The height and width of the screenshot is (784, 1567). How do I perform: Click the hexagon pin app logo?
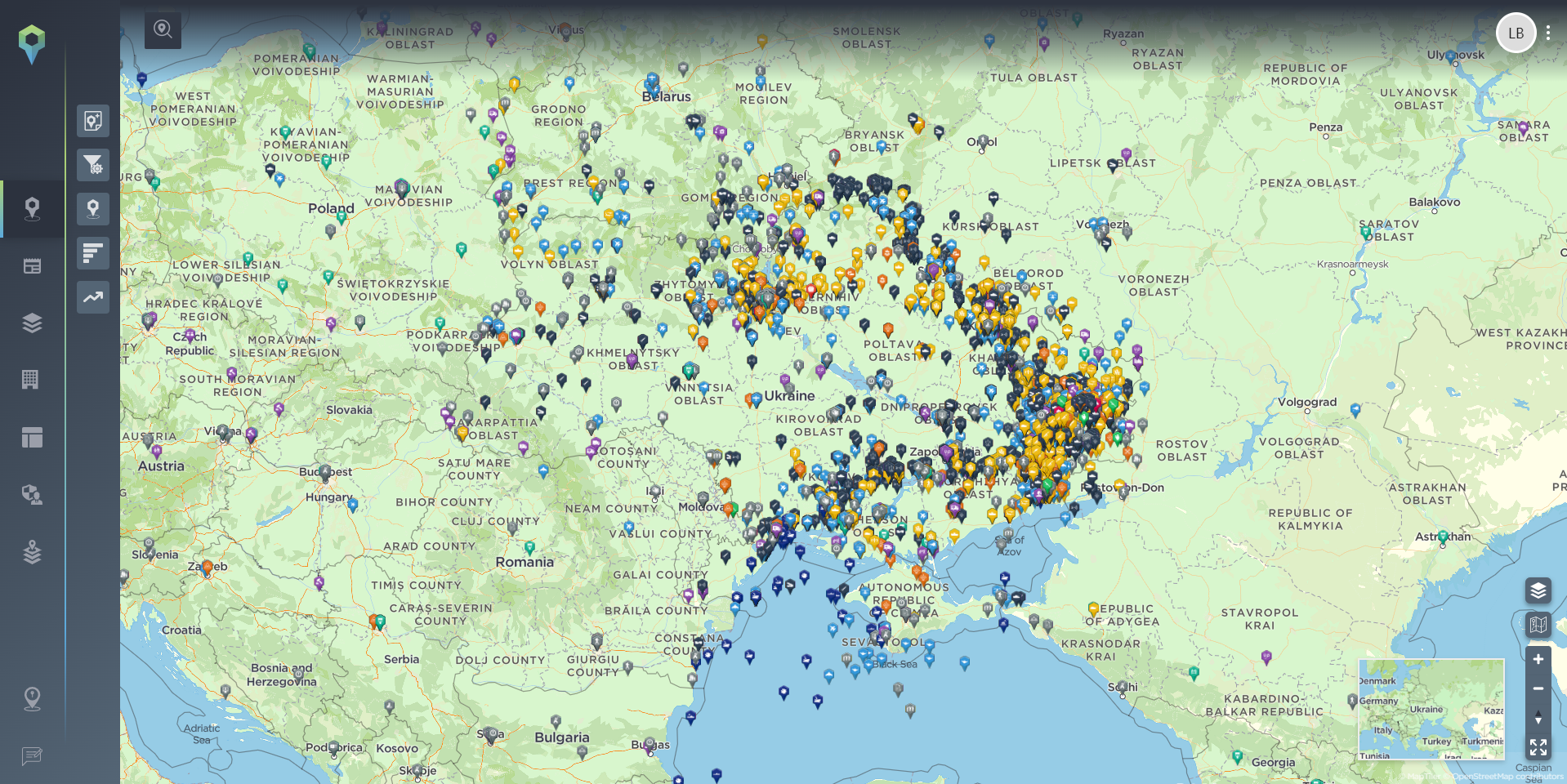pos(32,44)
